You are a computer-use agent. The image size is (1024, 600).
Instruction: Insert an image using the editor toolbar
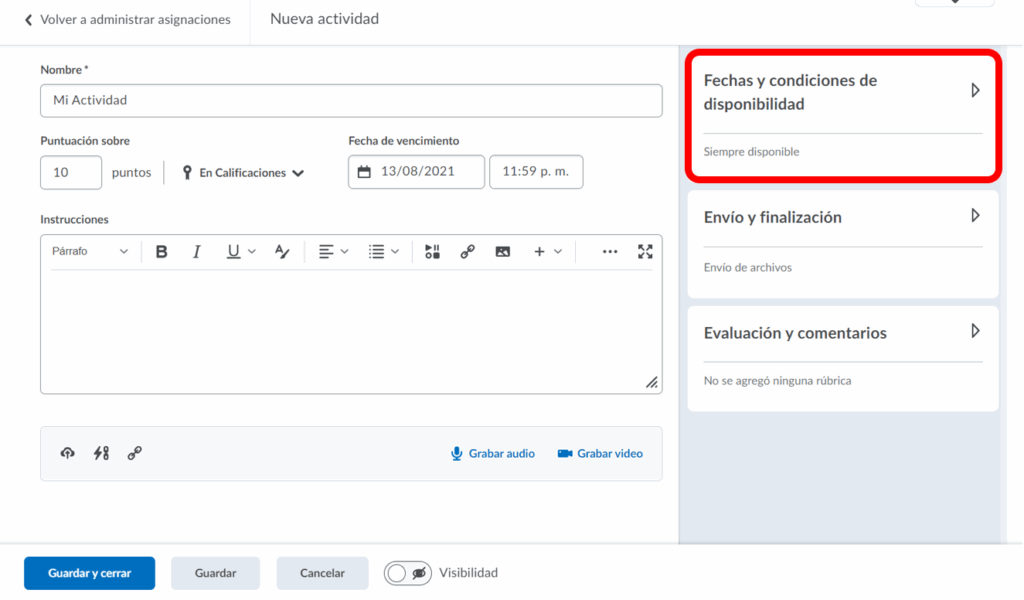[502, 252]
